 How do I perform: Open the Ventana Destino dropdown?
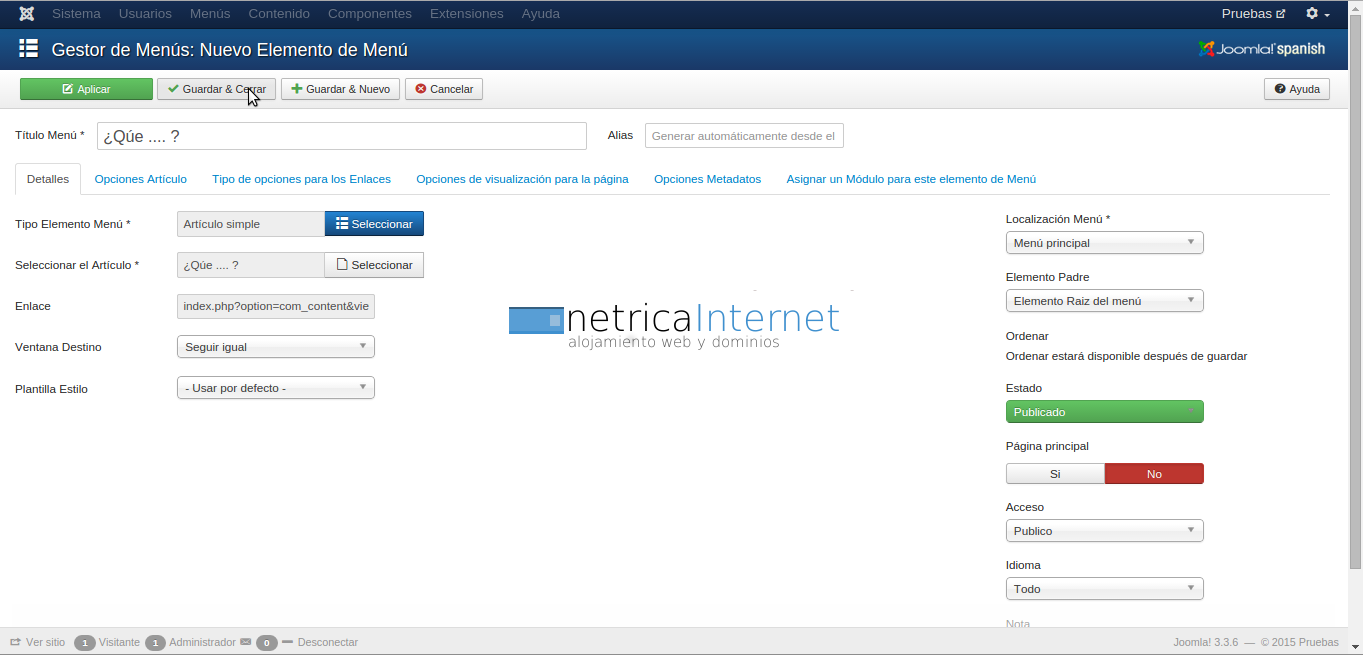[x=275, y=347]
